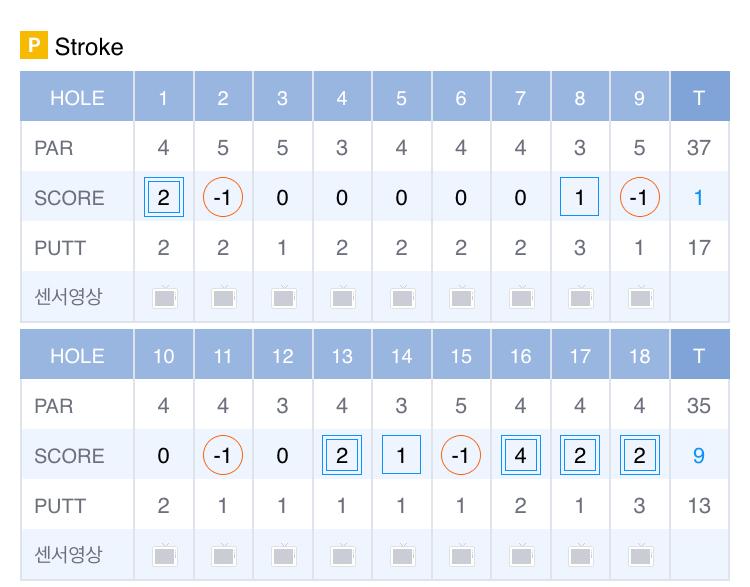Select hole 16 score of 4
The height and width of the screenshot is (587, 750).
[520, 456]
